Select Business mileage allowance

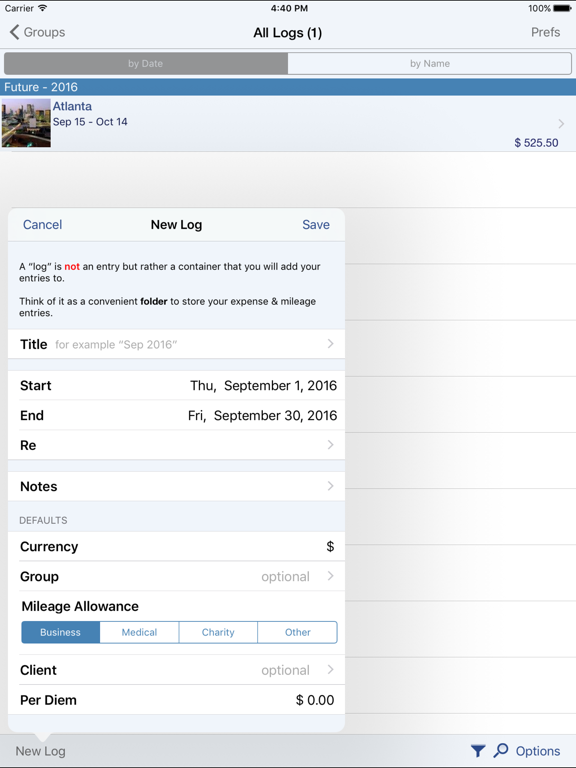coord(61,632)
